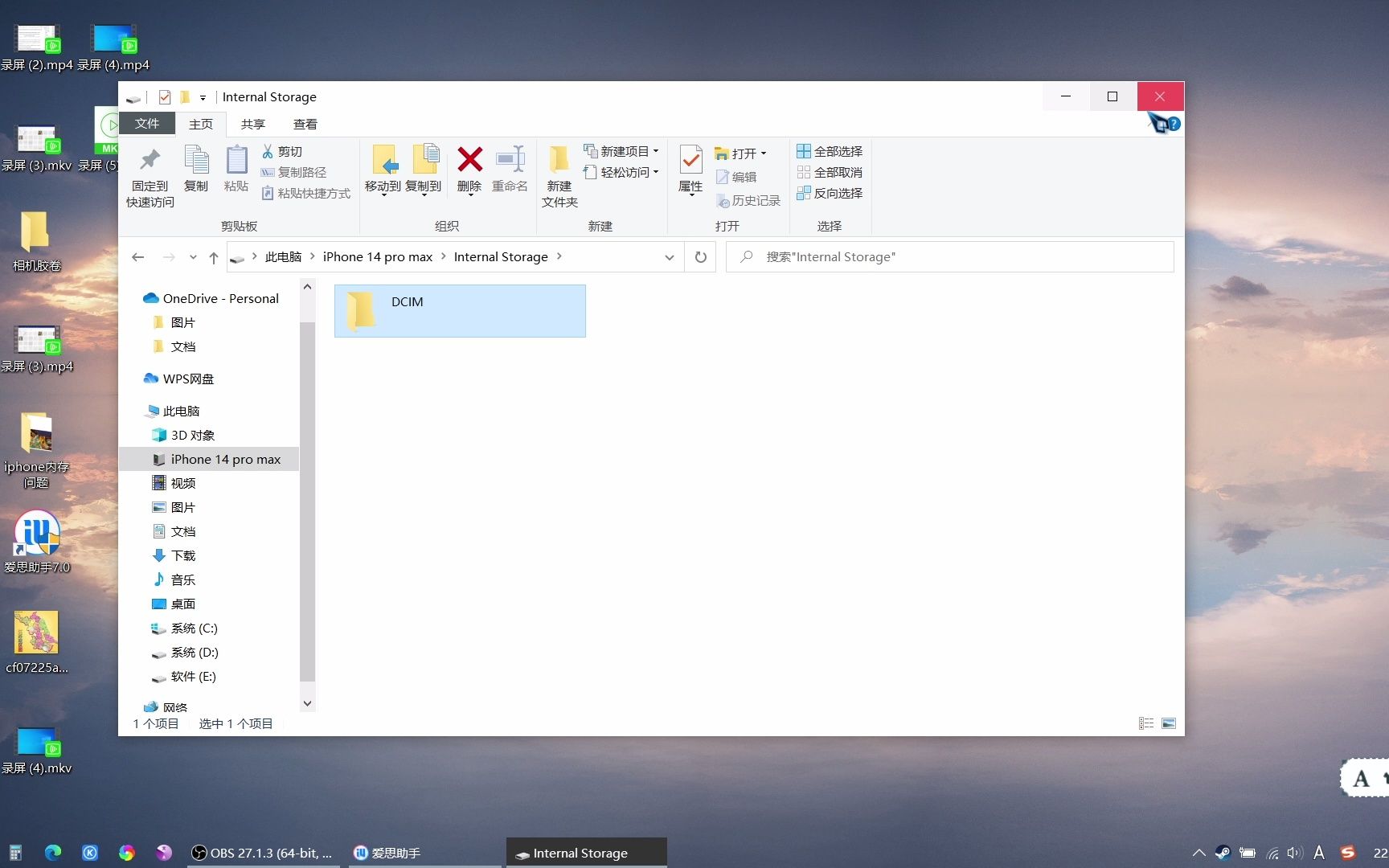Click iPhone 14 pro max breadcrumb

tap(378, 257)
